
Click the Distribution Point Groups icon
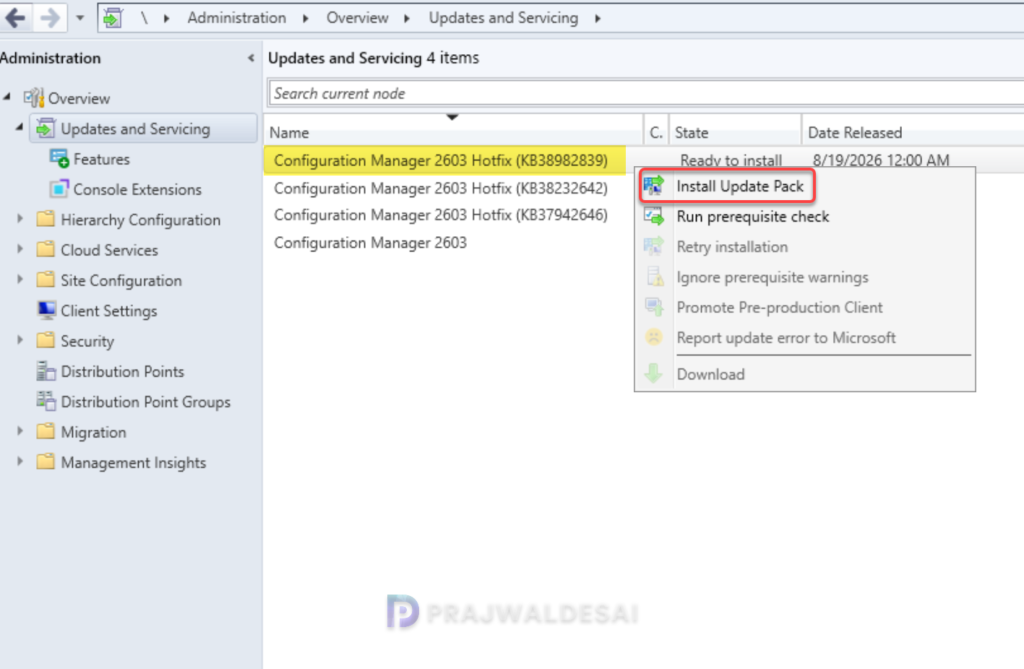coord(46,400)
